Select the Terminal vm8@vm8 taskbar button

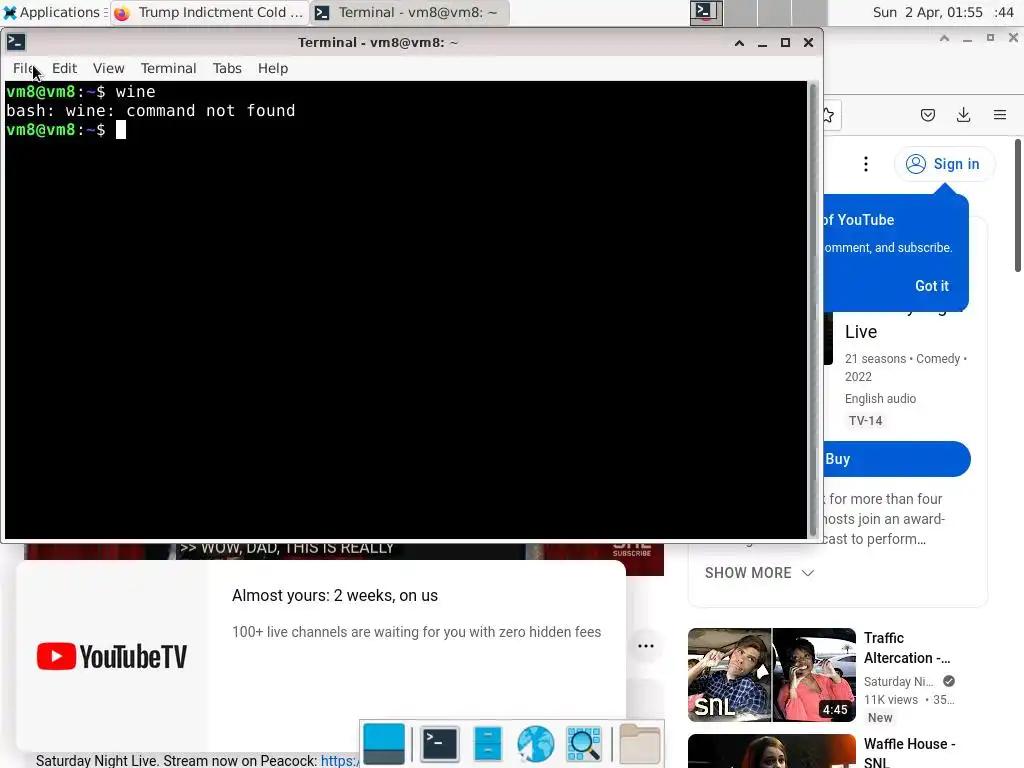(409, 12)
